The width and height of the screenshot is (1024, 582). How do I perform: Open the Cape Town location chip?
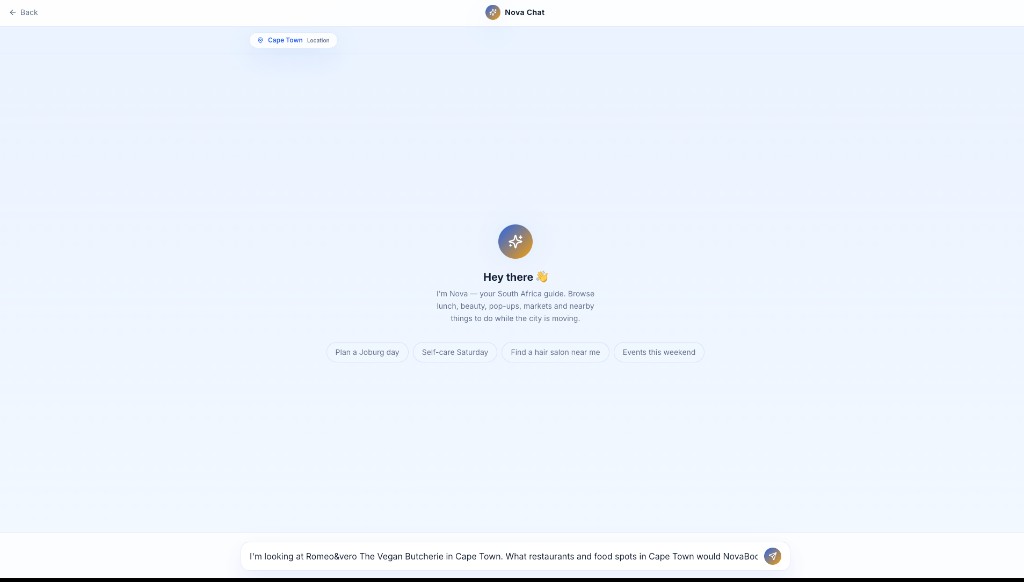pos(293,40)
